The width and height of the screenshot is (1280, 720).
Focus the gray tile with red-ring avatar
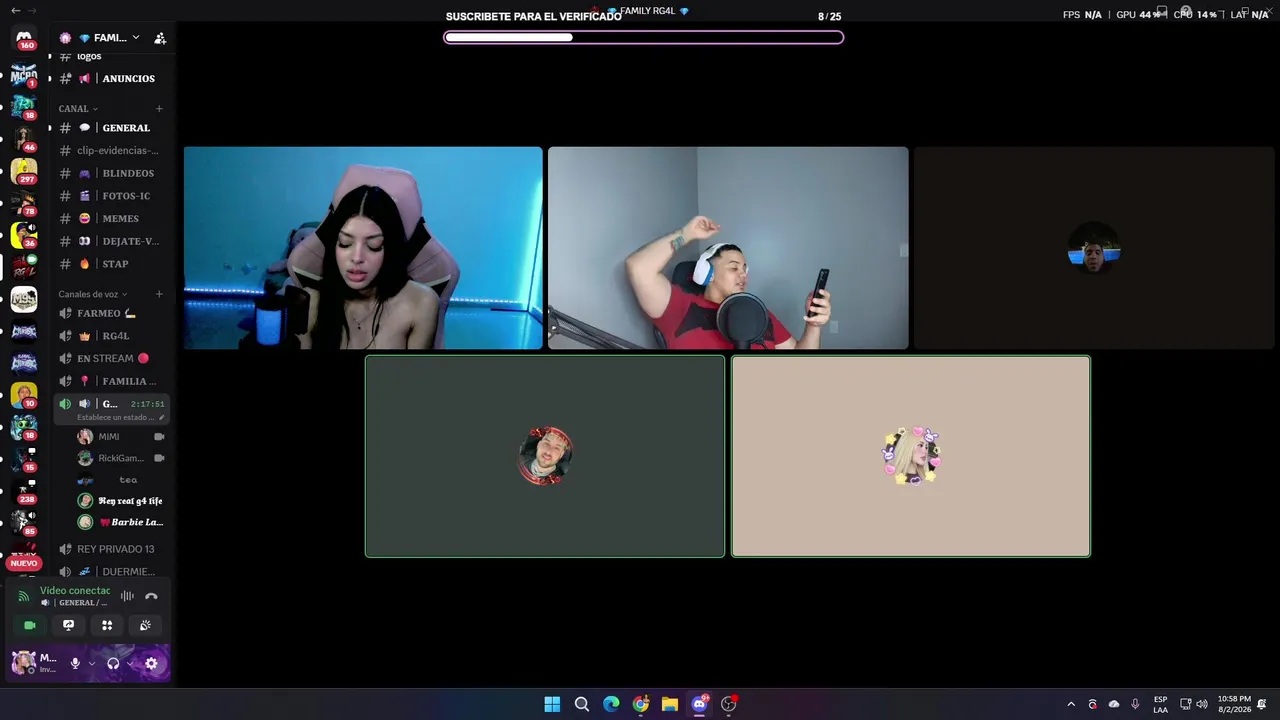(545, 456)
